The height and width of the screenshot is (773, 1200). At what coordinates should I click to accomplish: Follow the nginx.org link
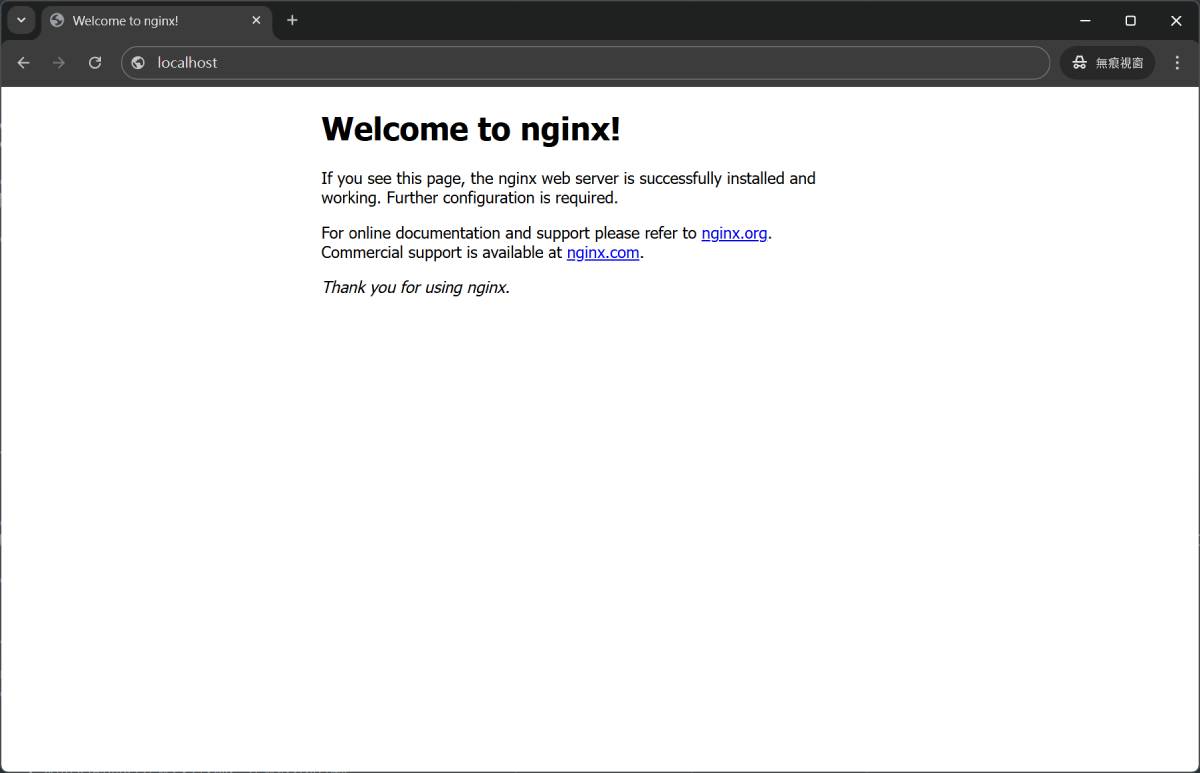[734, 233]
